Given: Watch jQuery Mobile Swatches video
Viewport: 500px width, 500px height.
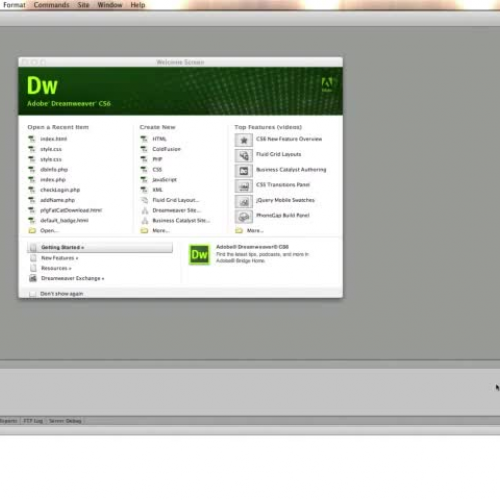Looking at the screenshot, I should pyautogui.click(x=285, y=200).
